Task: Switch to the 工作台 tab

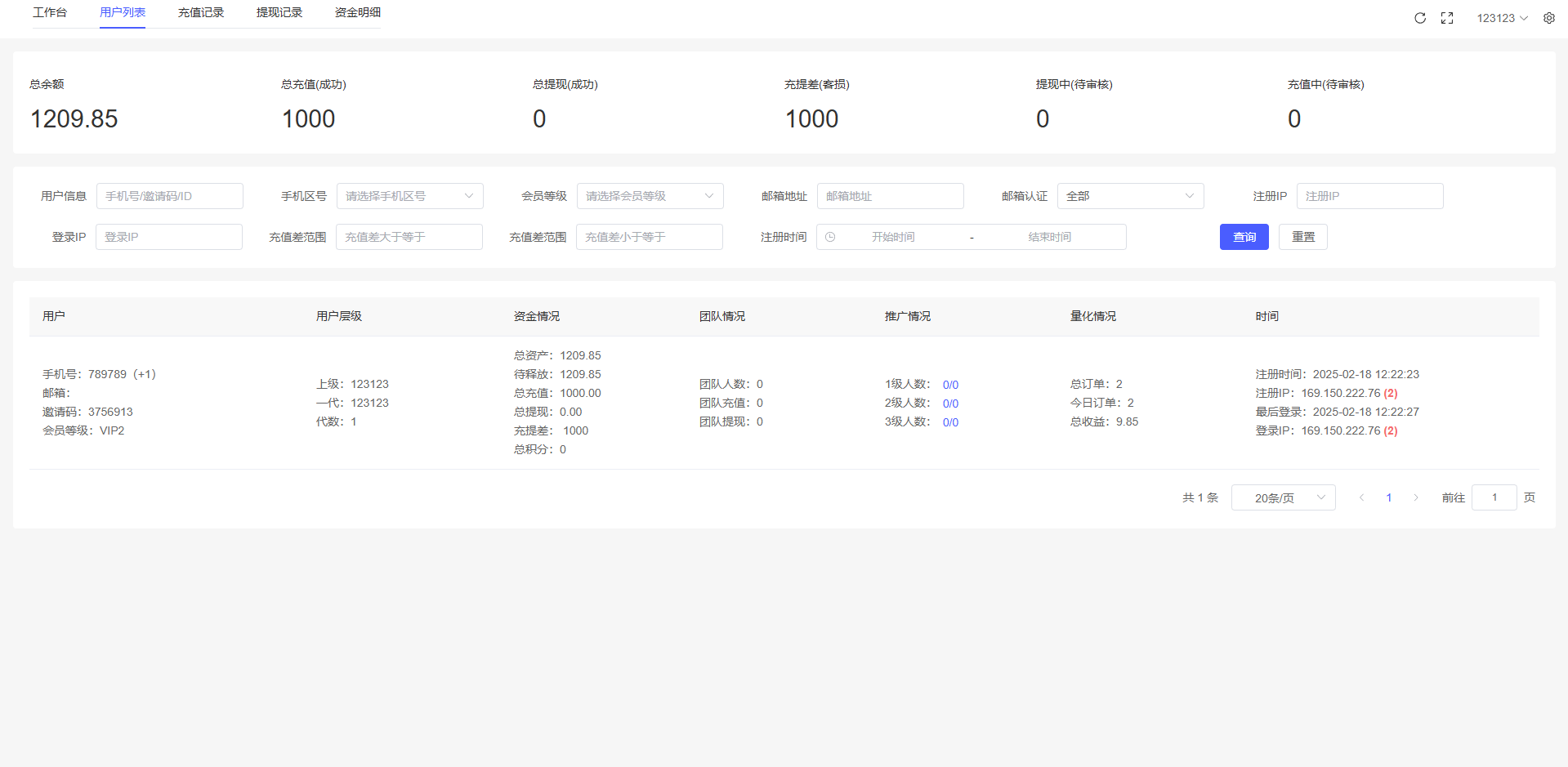Action: [x=50, y=12]
